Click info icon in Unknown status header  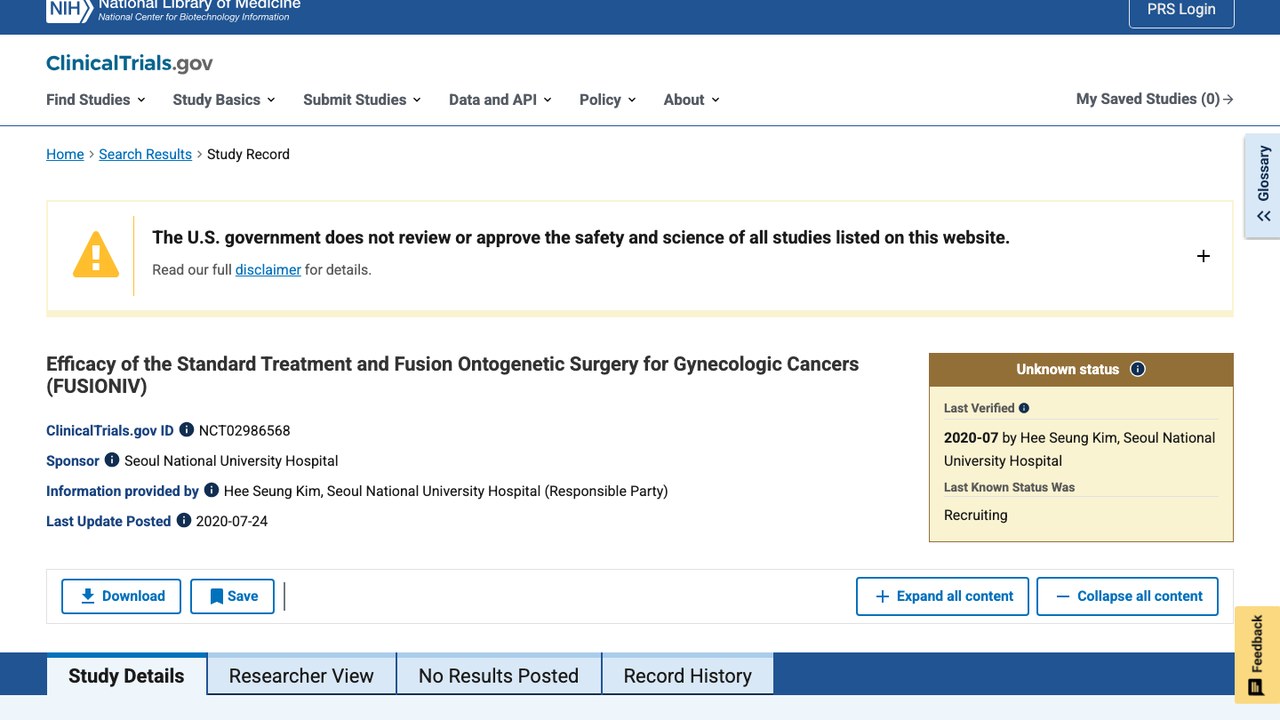tap(1138, 369)
